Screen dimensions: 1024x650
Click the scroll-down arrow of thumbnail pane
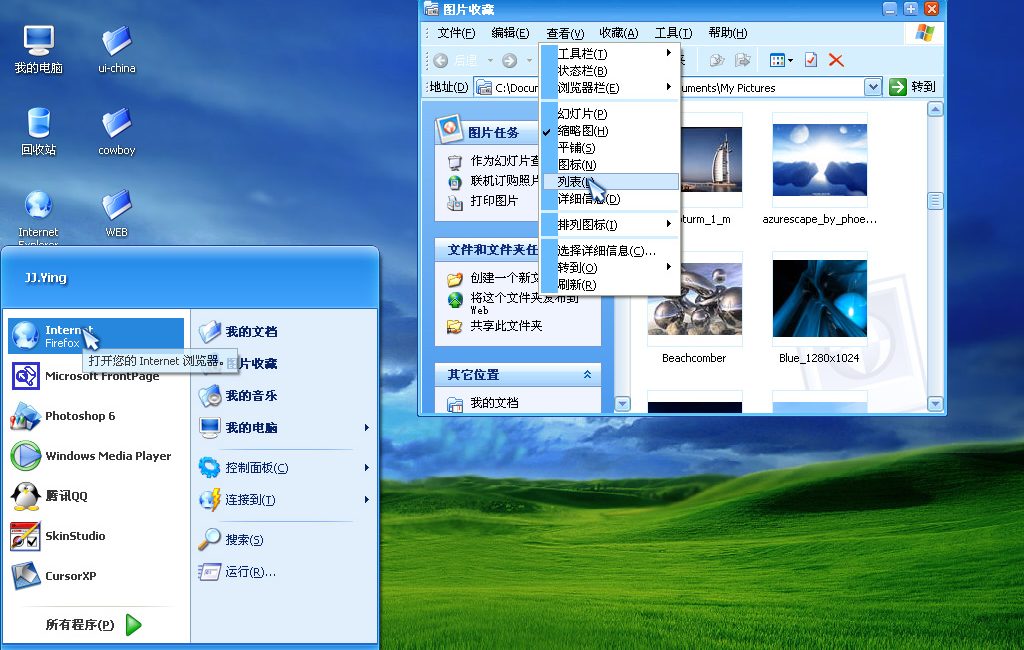935,404
